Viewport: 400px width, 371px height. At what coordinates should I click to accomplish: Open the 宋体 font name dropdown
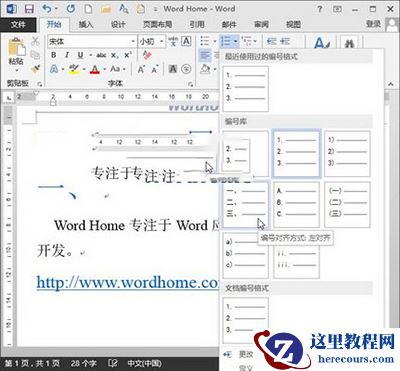click(133, 41)
